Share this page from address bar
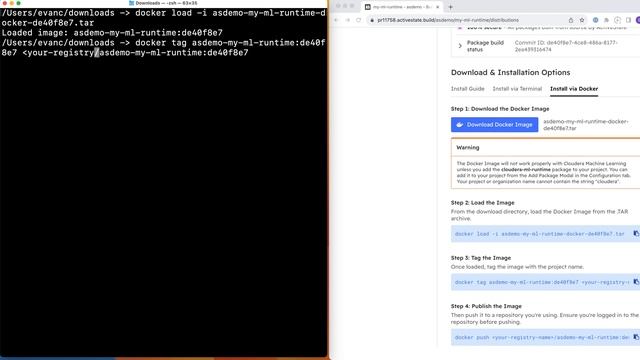Screen dimensions: 640x360 571,20
